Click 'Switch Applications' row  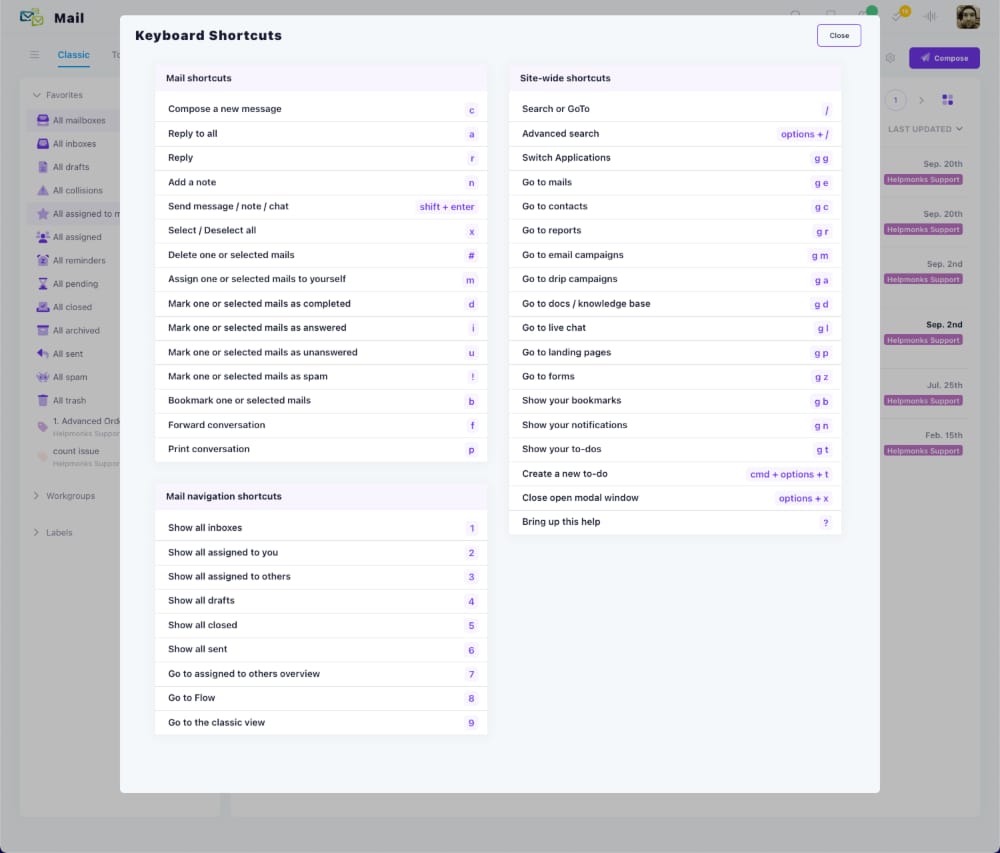coord(675,158)
